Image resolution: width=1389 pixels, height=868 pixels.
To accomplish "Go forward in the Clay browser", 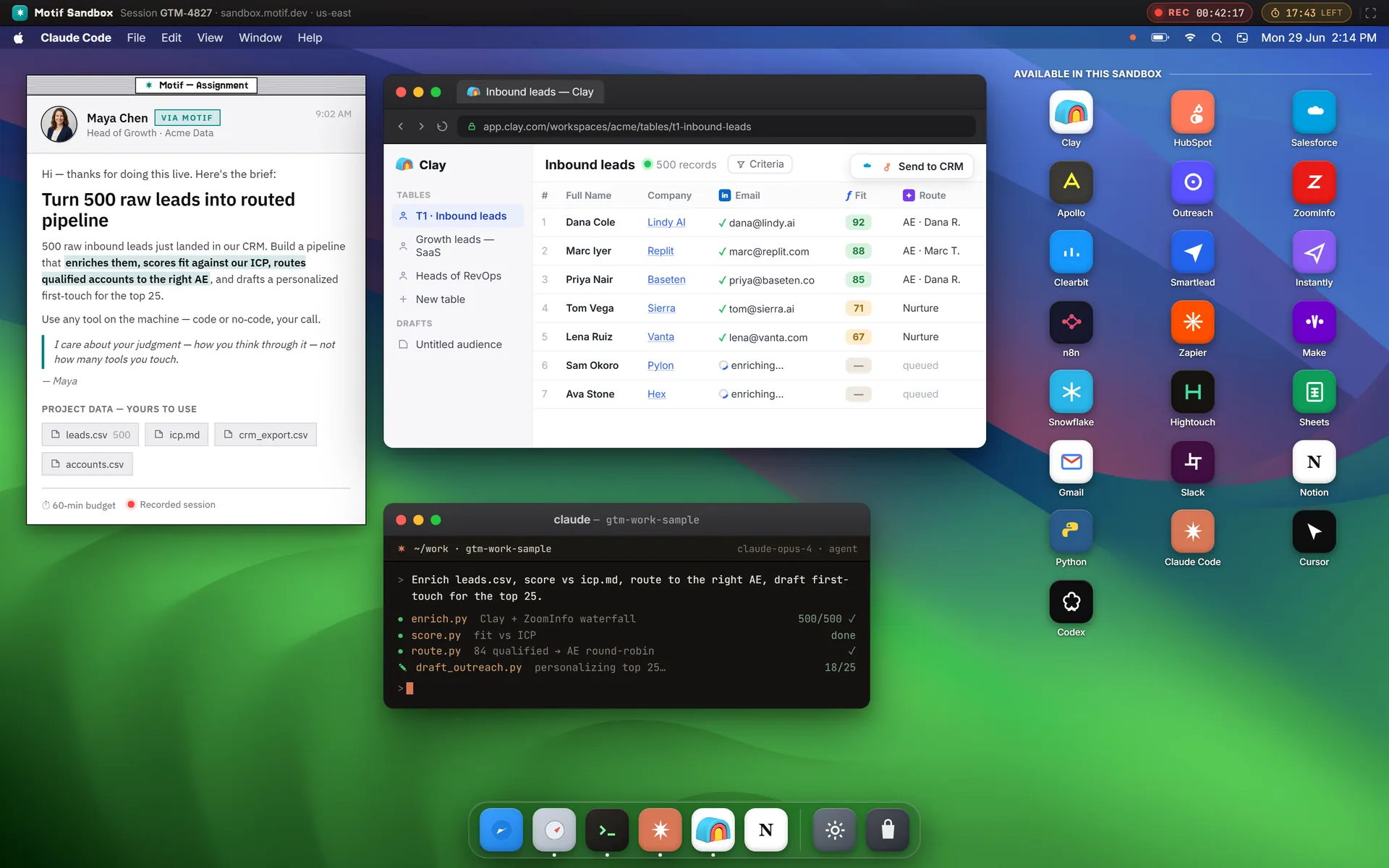I will coord(421,127).
